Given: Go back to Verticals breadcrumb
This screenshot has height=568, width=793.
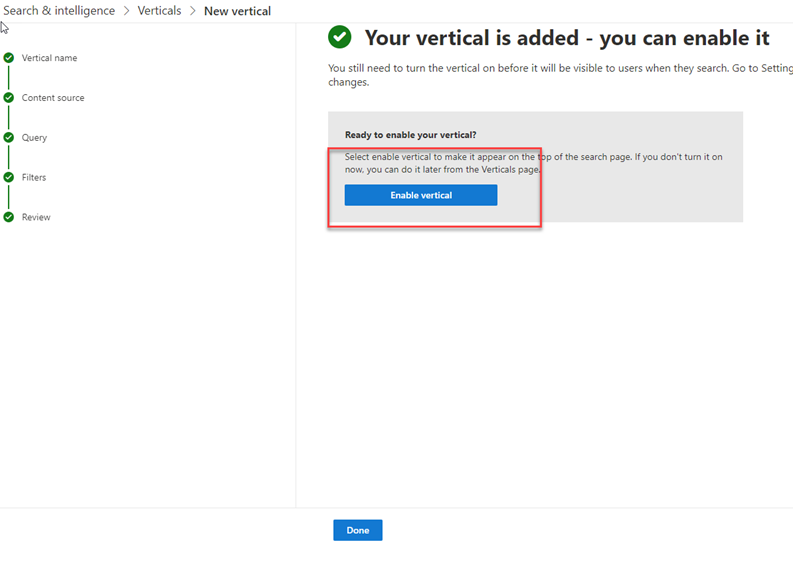Looking at the screenshot, I should coord(159,11).
